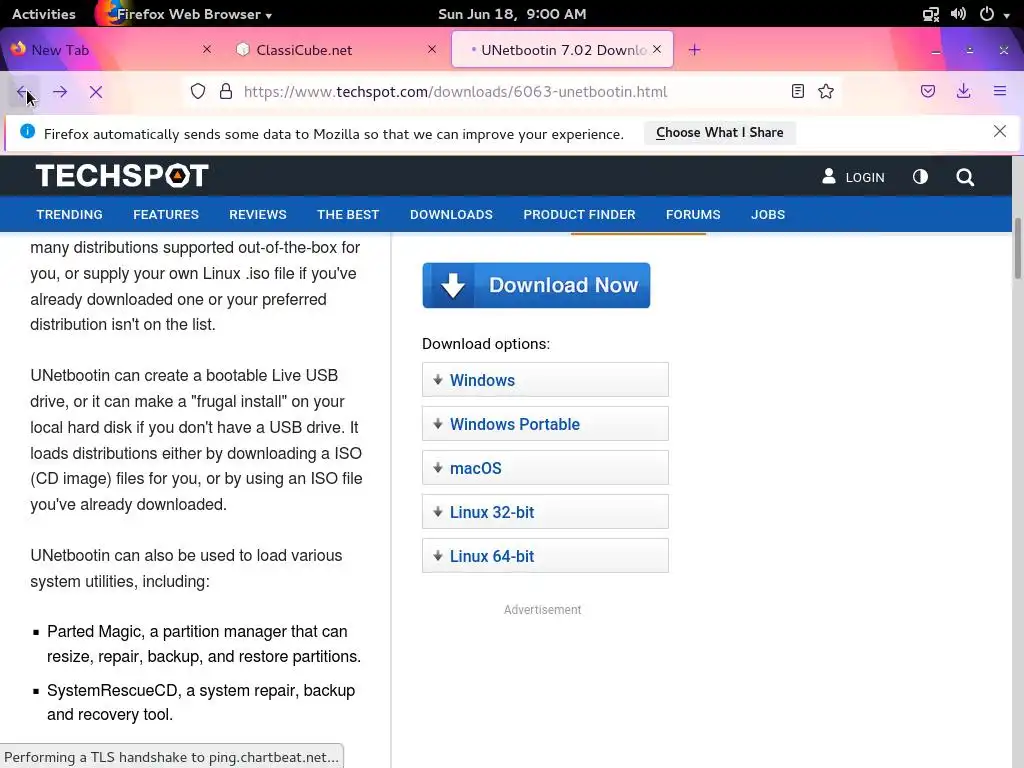Go forward using the forward arrow
Screen dimensions: 1024x768
coord(59,91)
